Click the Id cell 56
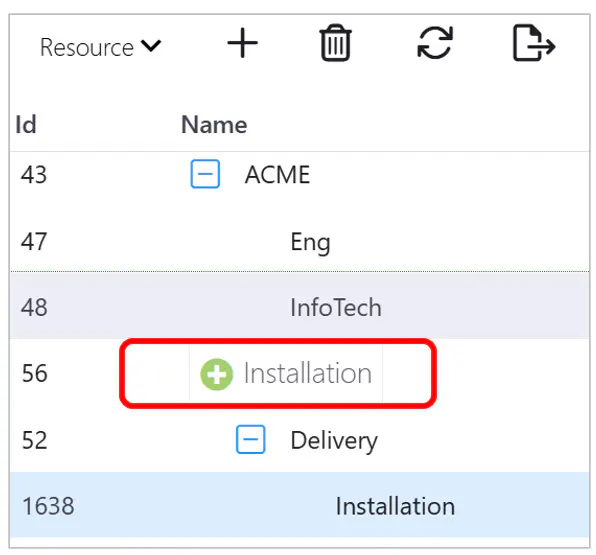 35,373
